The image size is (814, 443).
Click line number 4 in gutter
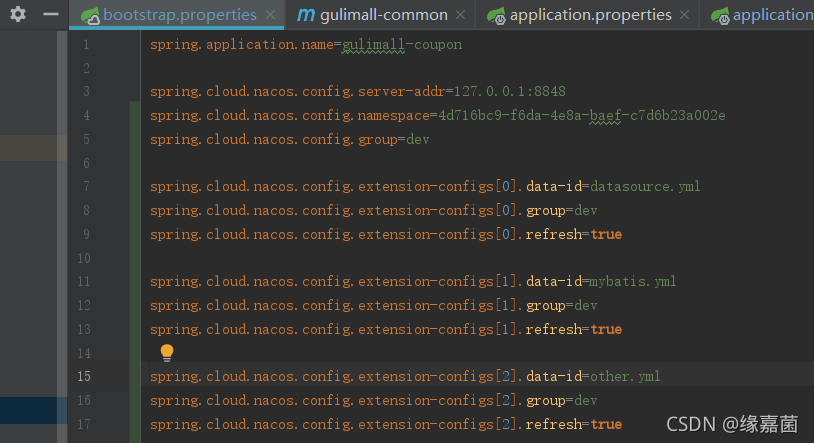[86, 115]
